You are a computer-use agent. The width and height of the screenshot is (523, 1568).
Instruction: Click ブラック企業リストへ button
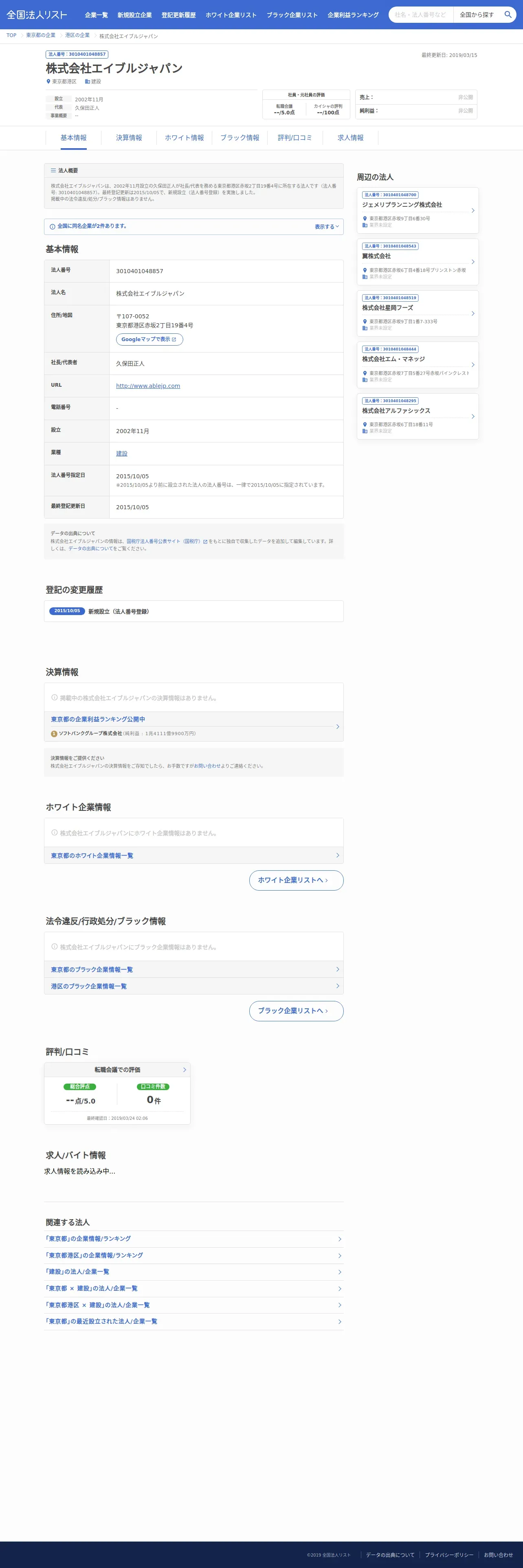point(297,1011)
